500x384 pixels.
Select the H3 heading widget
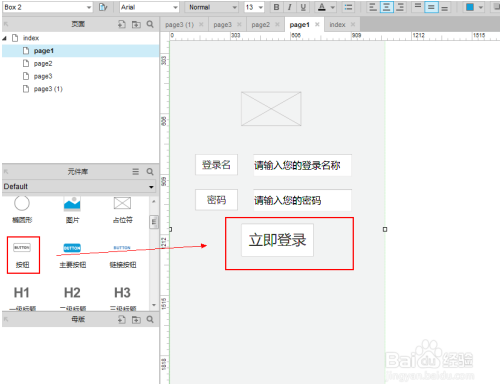pos(122,297)
